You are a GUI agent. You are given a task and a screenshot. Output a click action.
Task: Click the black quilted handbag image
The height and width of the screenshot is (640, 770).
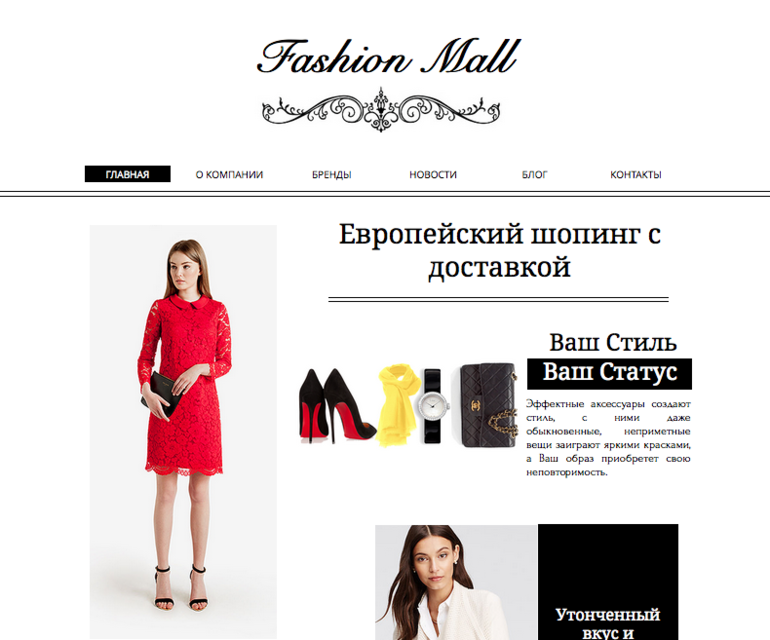click(x=489, y=406)
